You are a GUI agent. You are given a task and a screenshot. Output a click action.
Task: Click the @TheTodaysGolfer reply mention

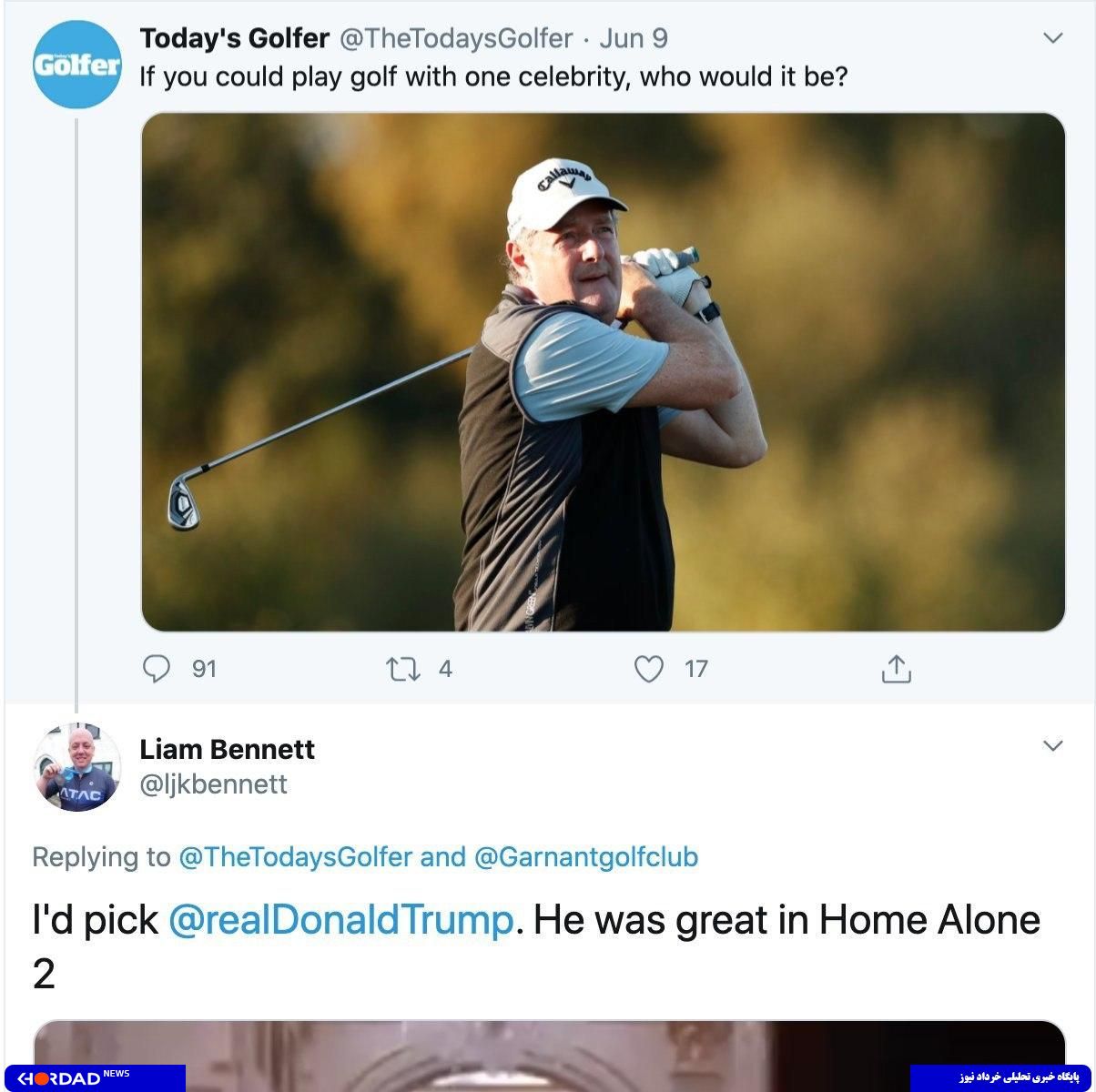click(296, 857)
